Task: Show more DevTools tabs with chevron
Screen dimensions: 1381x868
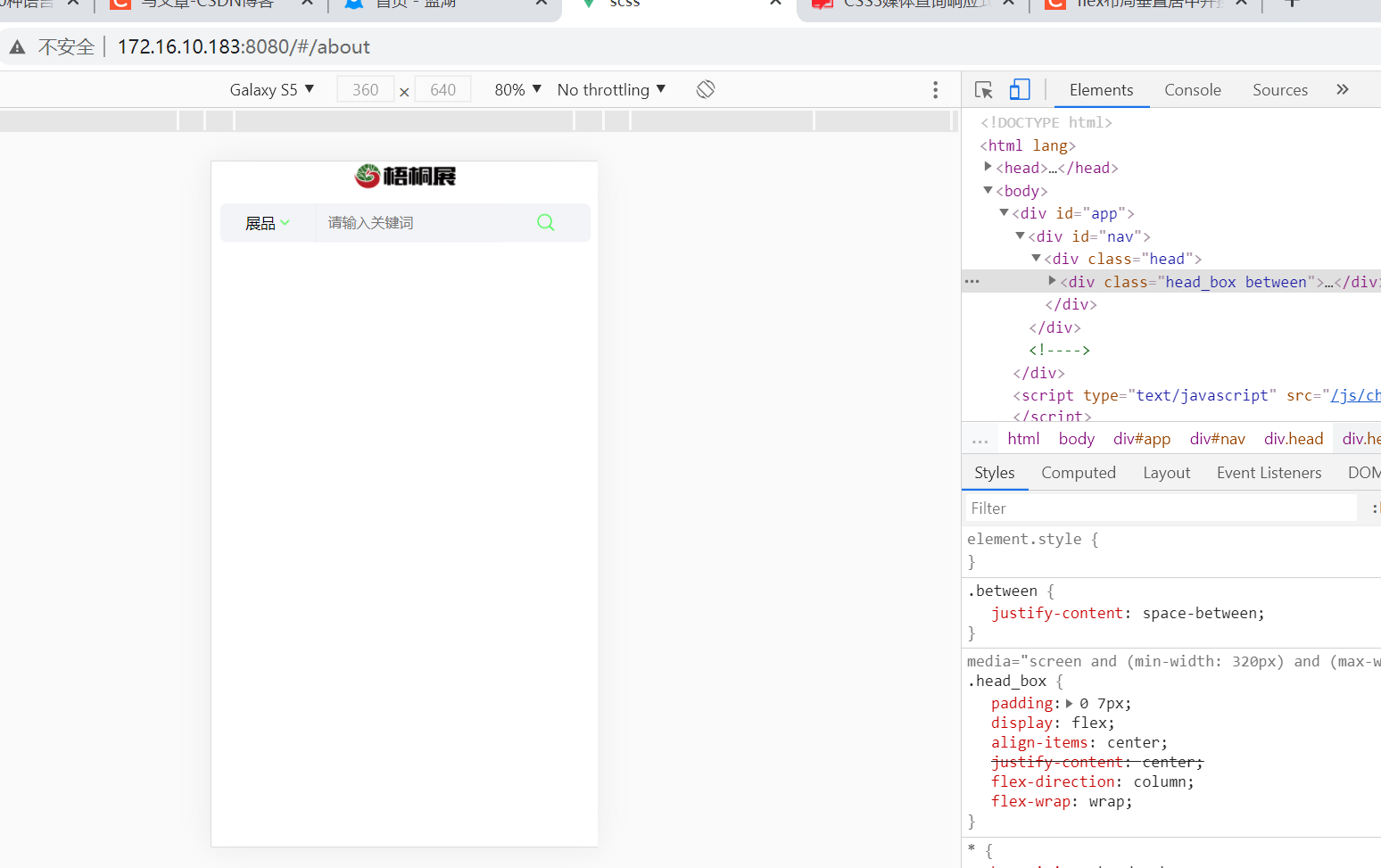Action: click(x=1343, y=89)
